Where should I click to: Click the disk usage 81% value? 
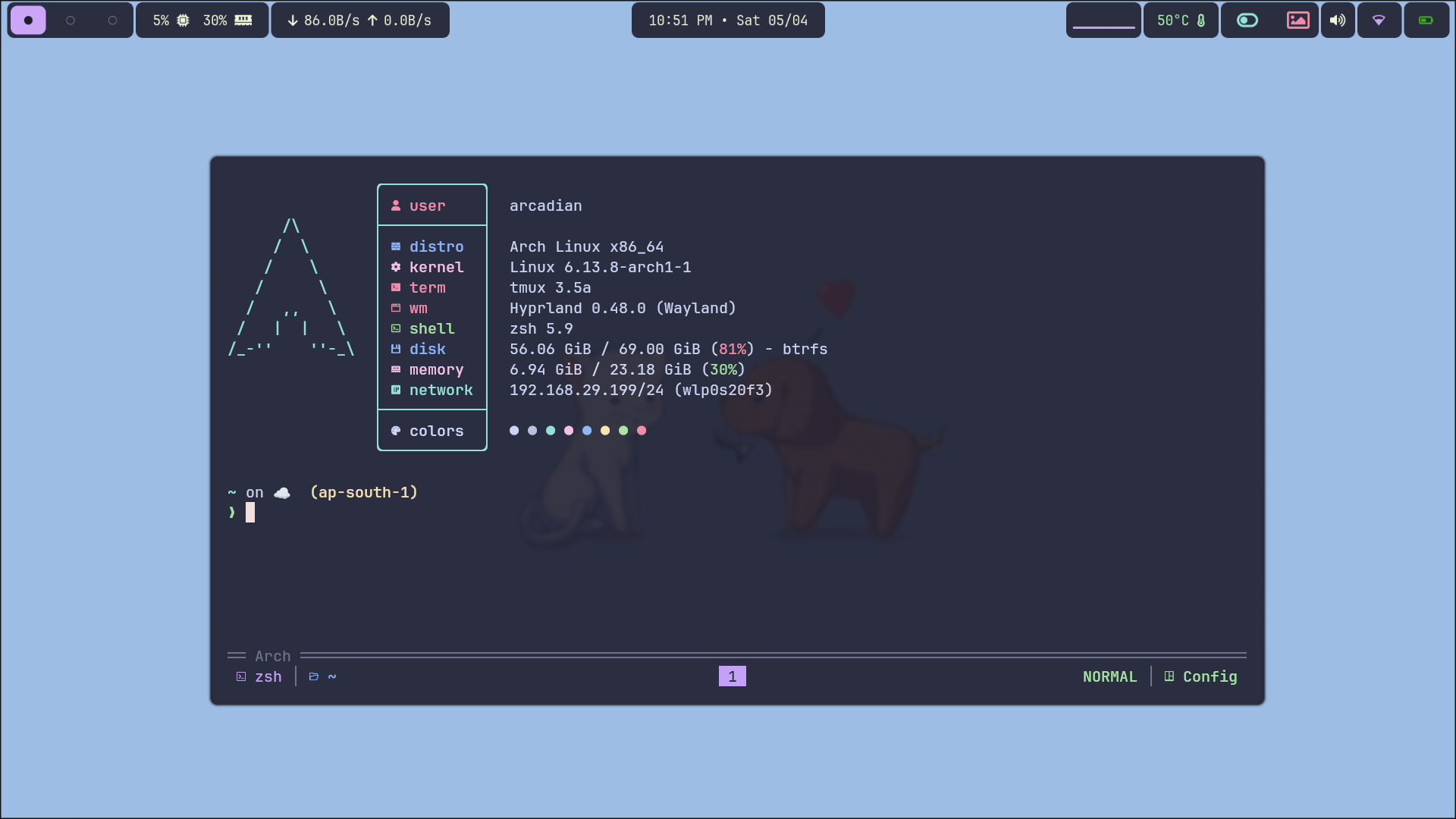[733, 349]
